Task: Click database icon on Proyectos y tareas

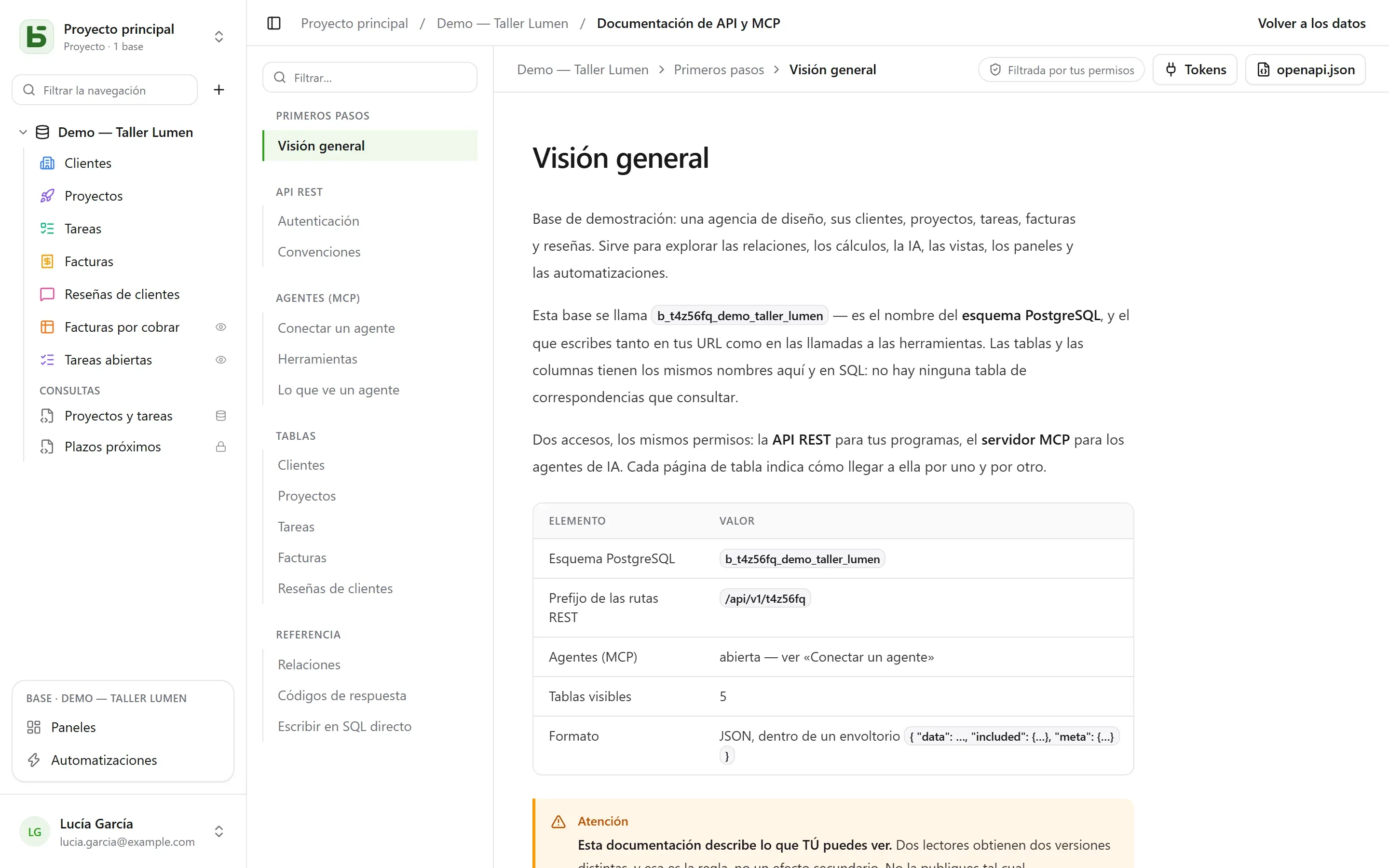Action: [220, 416]
